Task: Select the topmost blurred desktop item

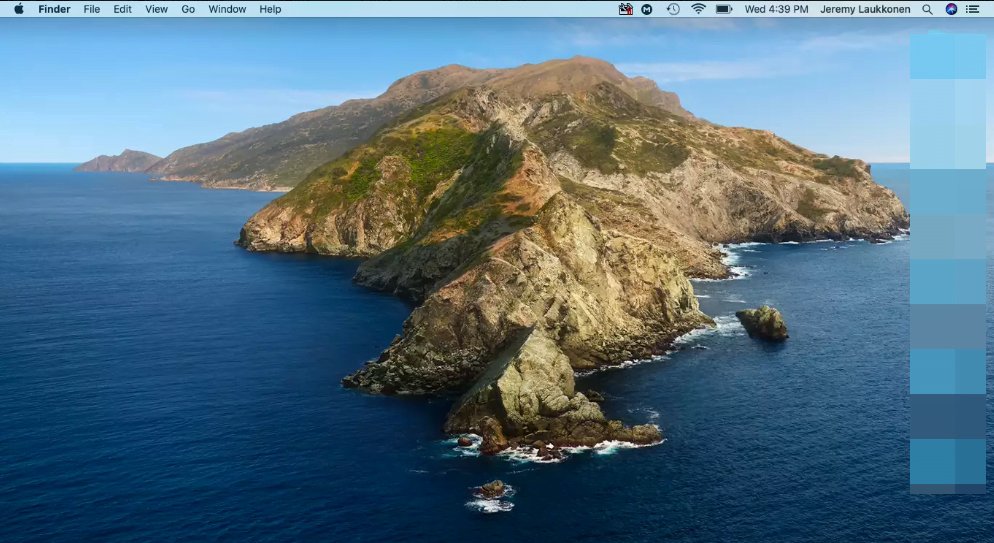Action: (947, 56)
